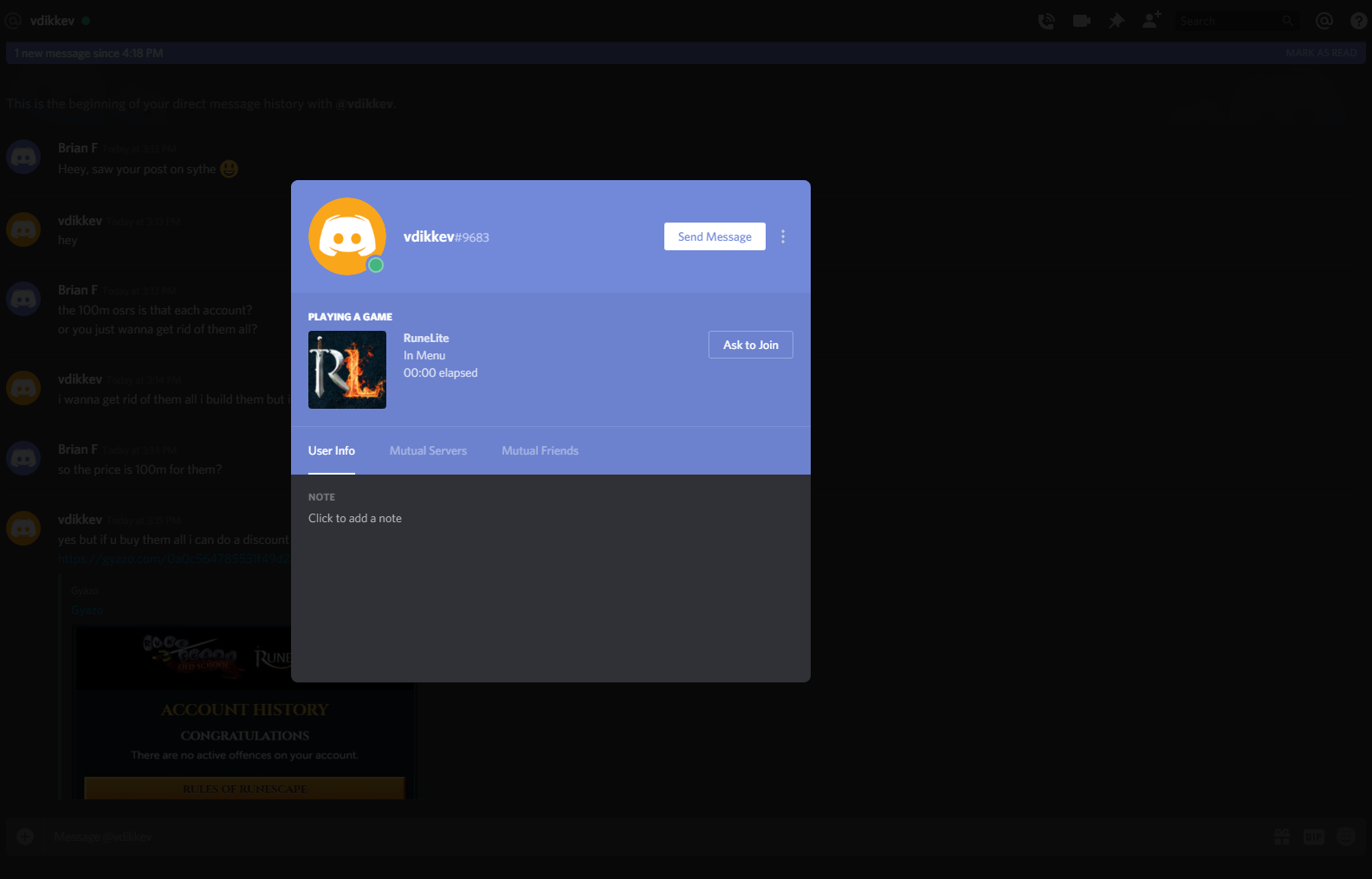Click vdikkev avatar beside 'hey' message
The width and height of the screenshot is (1372, 879).
click(23, 229)
